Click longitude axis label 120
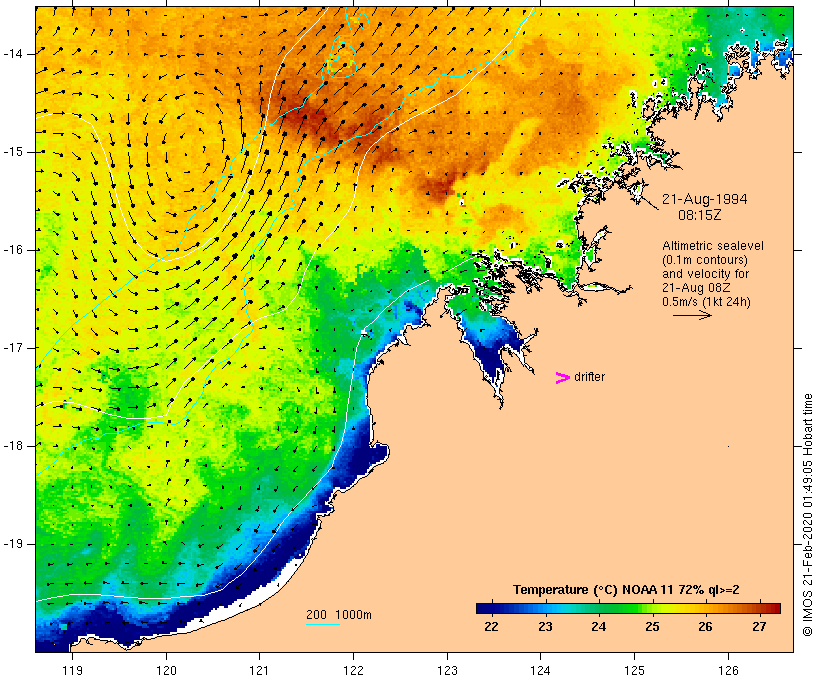Image resolution: width=820 pixels, height=680 pixels. pyautogui.click(x=166, y=670)
